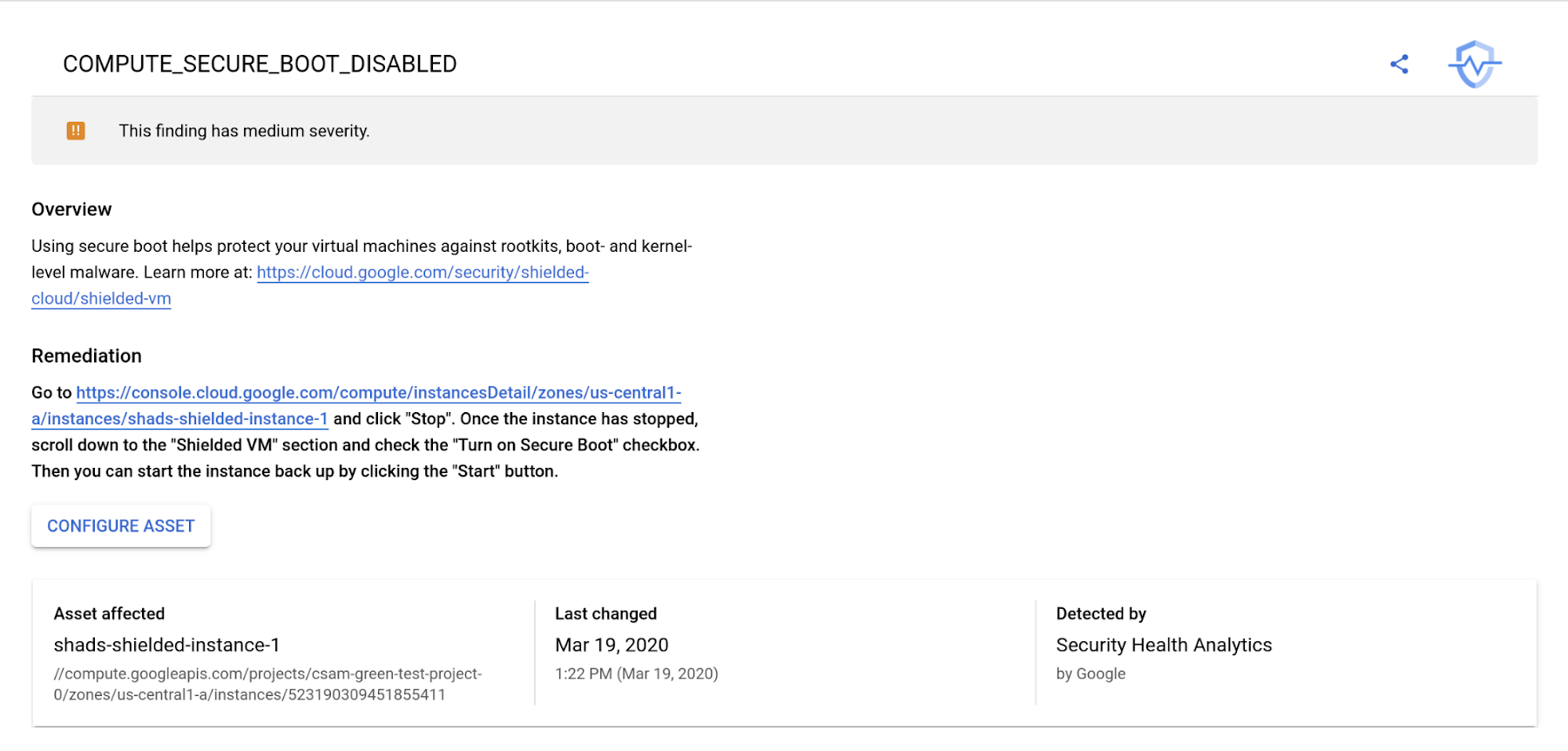Click the CONFIGURE ASSET button
Viewport: 1568px width, 751px height.
(x=120, y=525)
